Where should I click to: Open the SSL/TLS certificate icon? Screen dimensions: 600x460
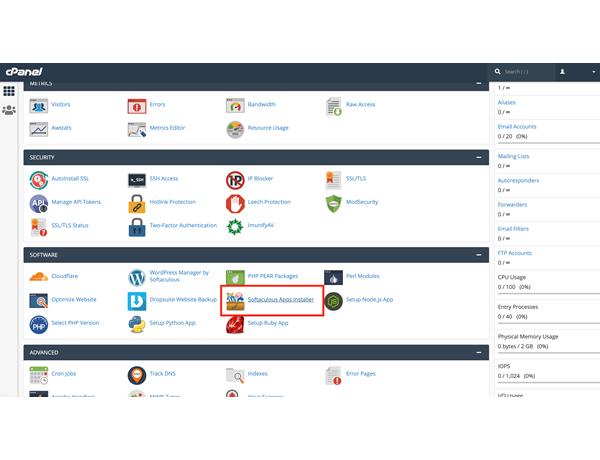coord(333,180)
